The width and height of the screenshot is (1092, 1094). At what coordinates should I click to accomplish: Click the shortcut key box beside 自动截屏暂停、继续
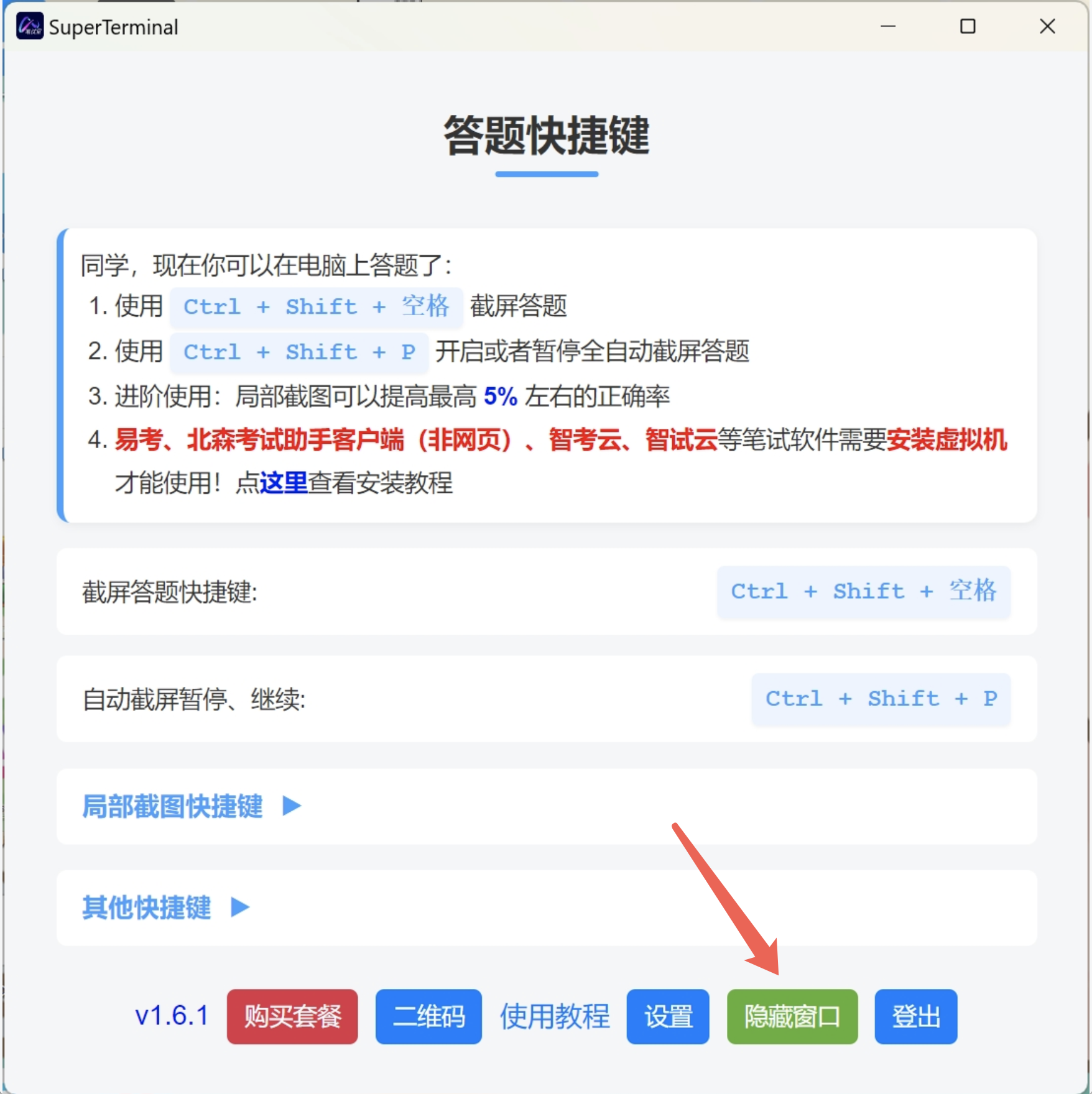point(881,699)
